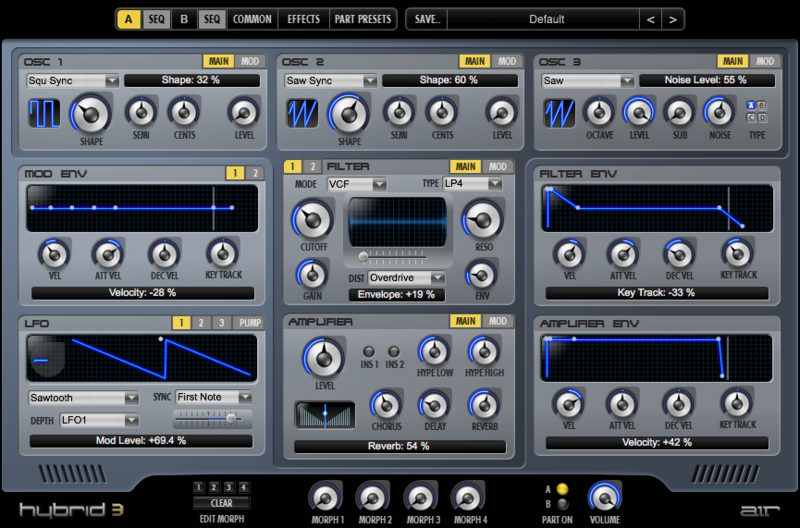Click the master Volume knob
The width and height of the screenshot is (800, 528).
[604, 495]
